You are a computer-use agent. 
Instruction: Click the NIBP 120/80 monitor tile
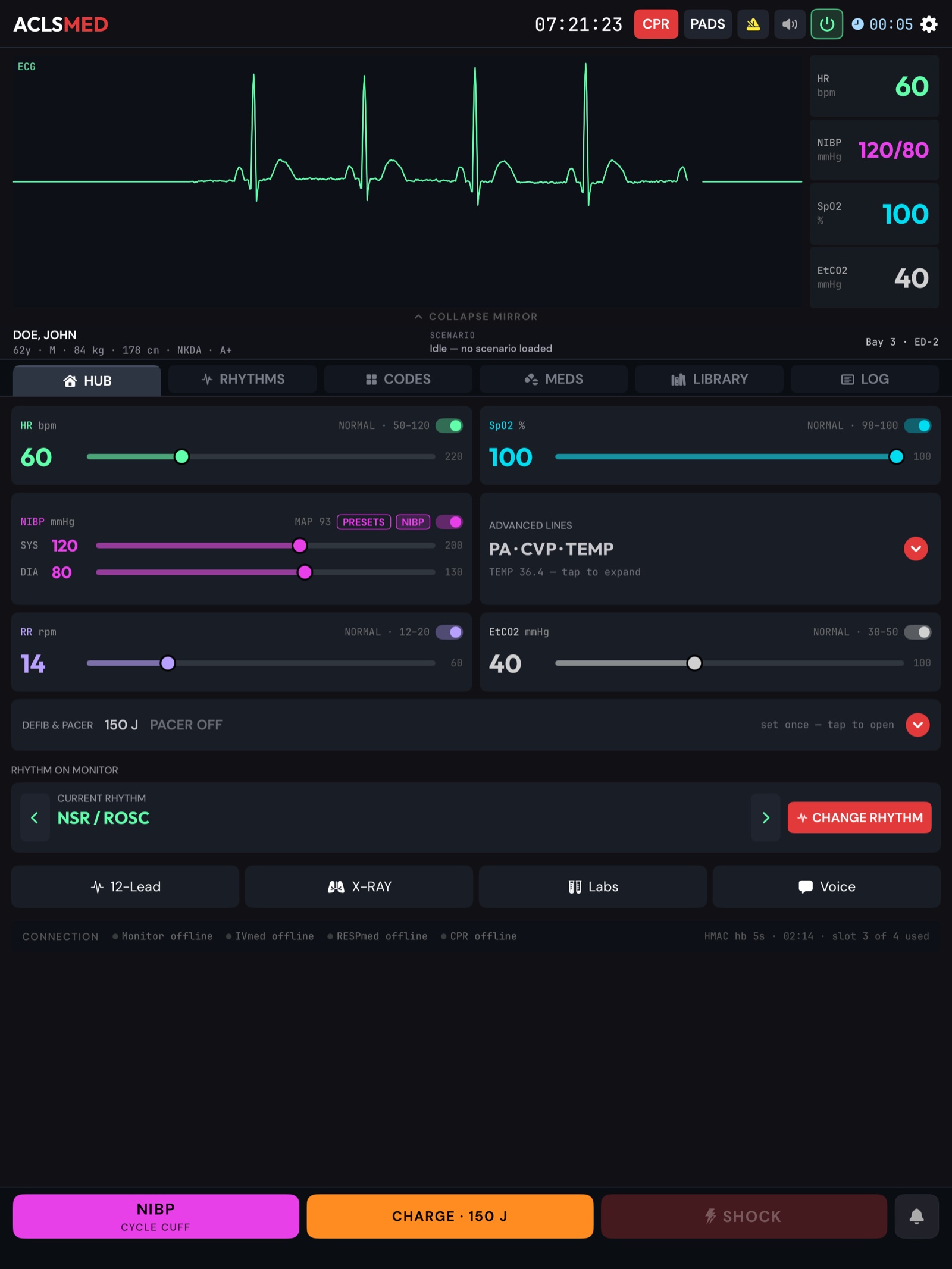[x=874, y=150]
